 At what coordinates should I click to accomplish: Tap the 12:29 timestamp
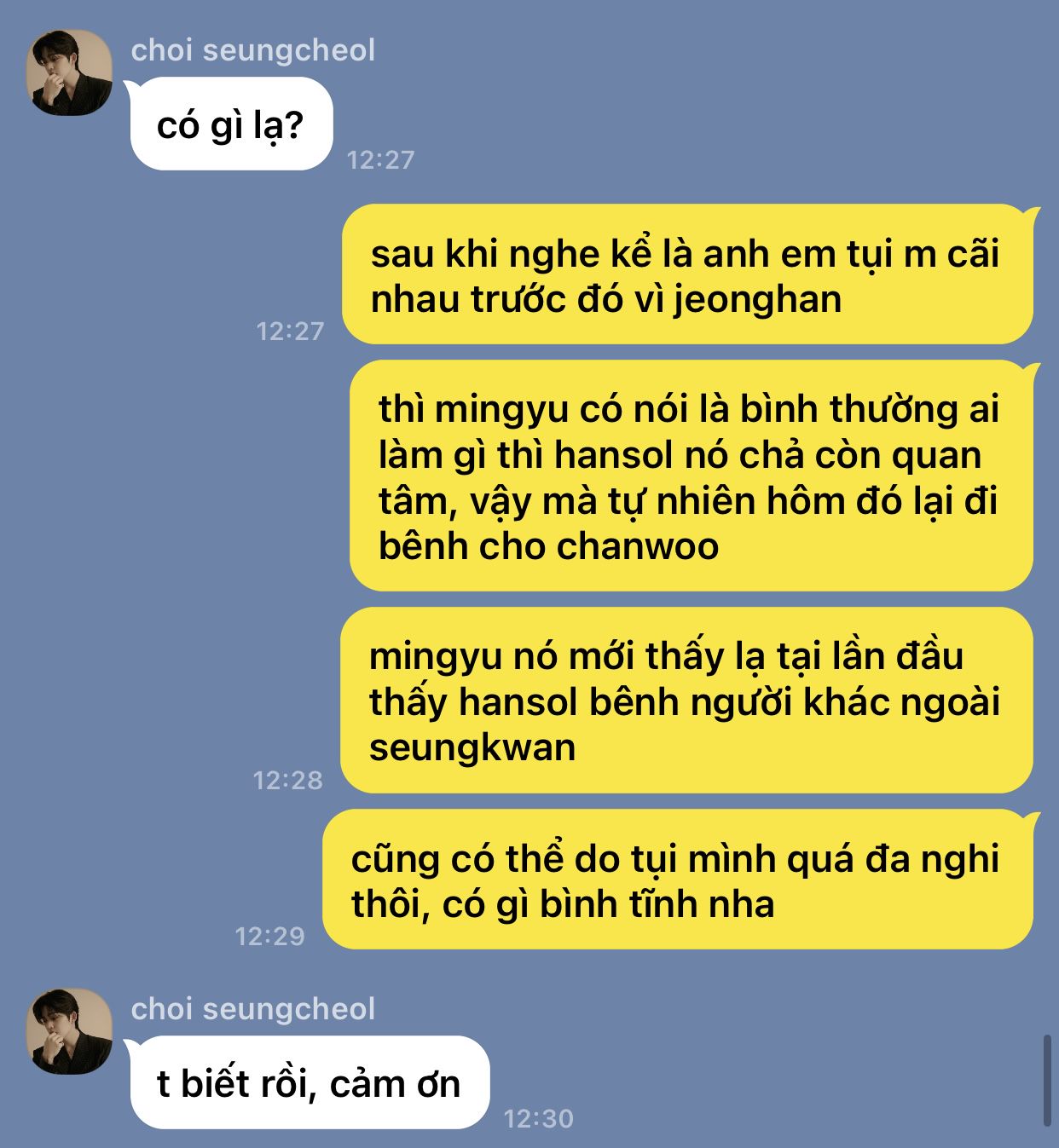[270, 936]
